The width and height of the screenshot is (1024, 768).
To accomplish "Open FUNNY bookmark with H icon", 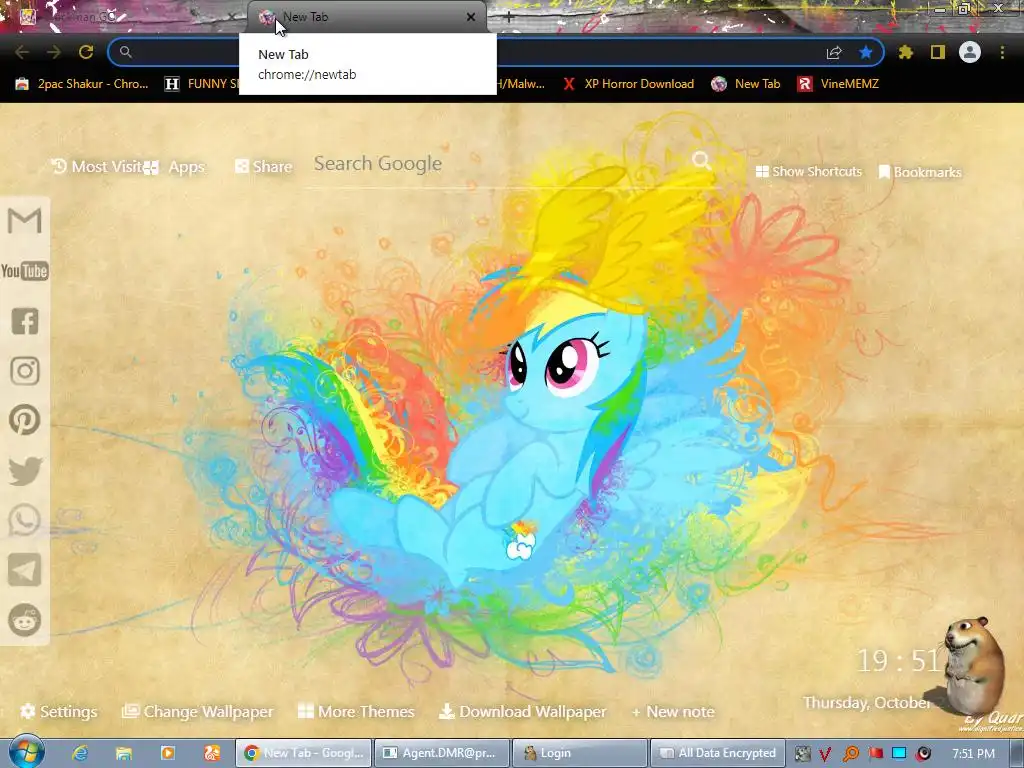I will [201, 84].
